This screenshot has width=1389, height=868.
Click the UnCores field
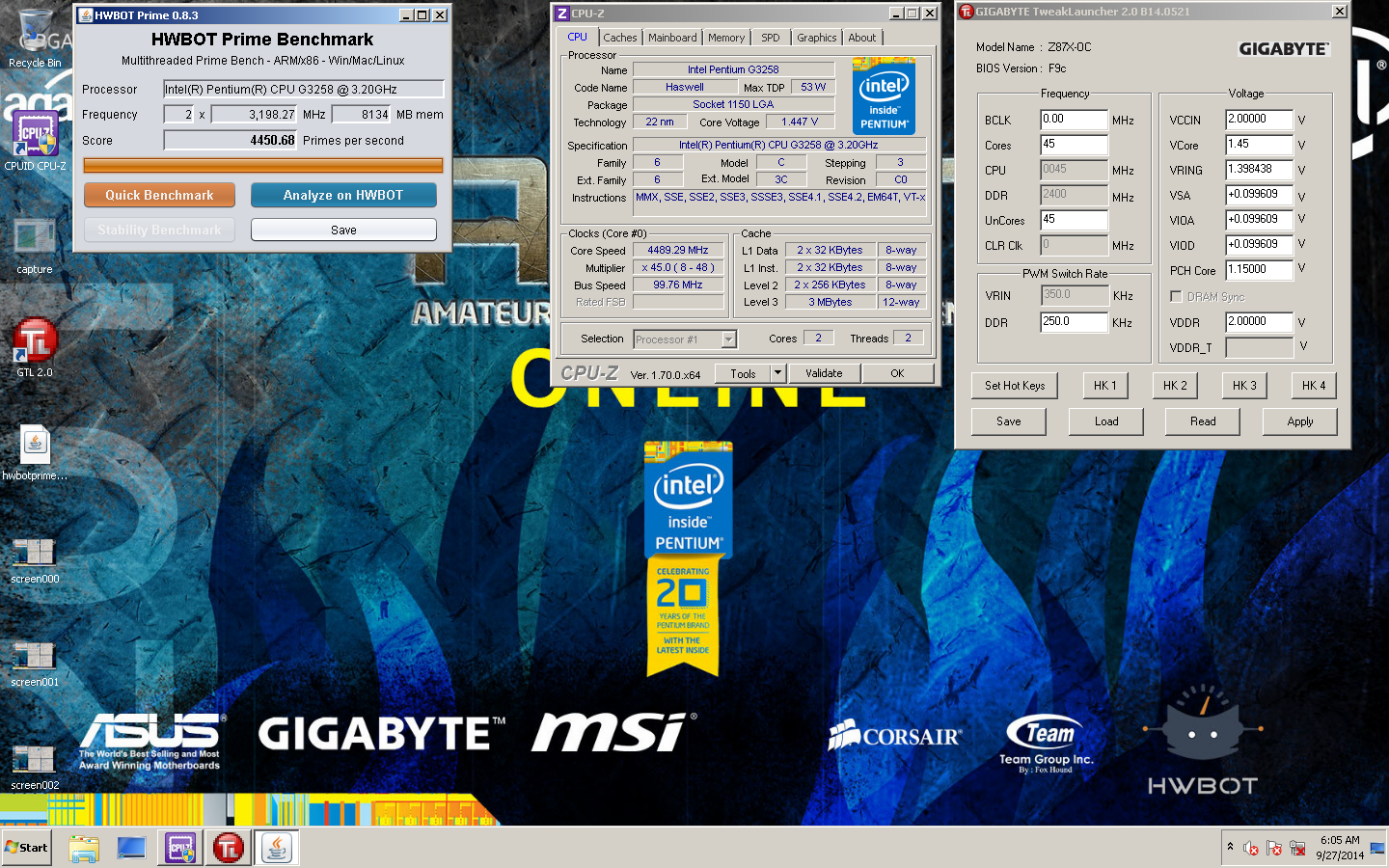pos(1074,220)
